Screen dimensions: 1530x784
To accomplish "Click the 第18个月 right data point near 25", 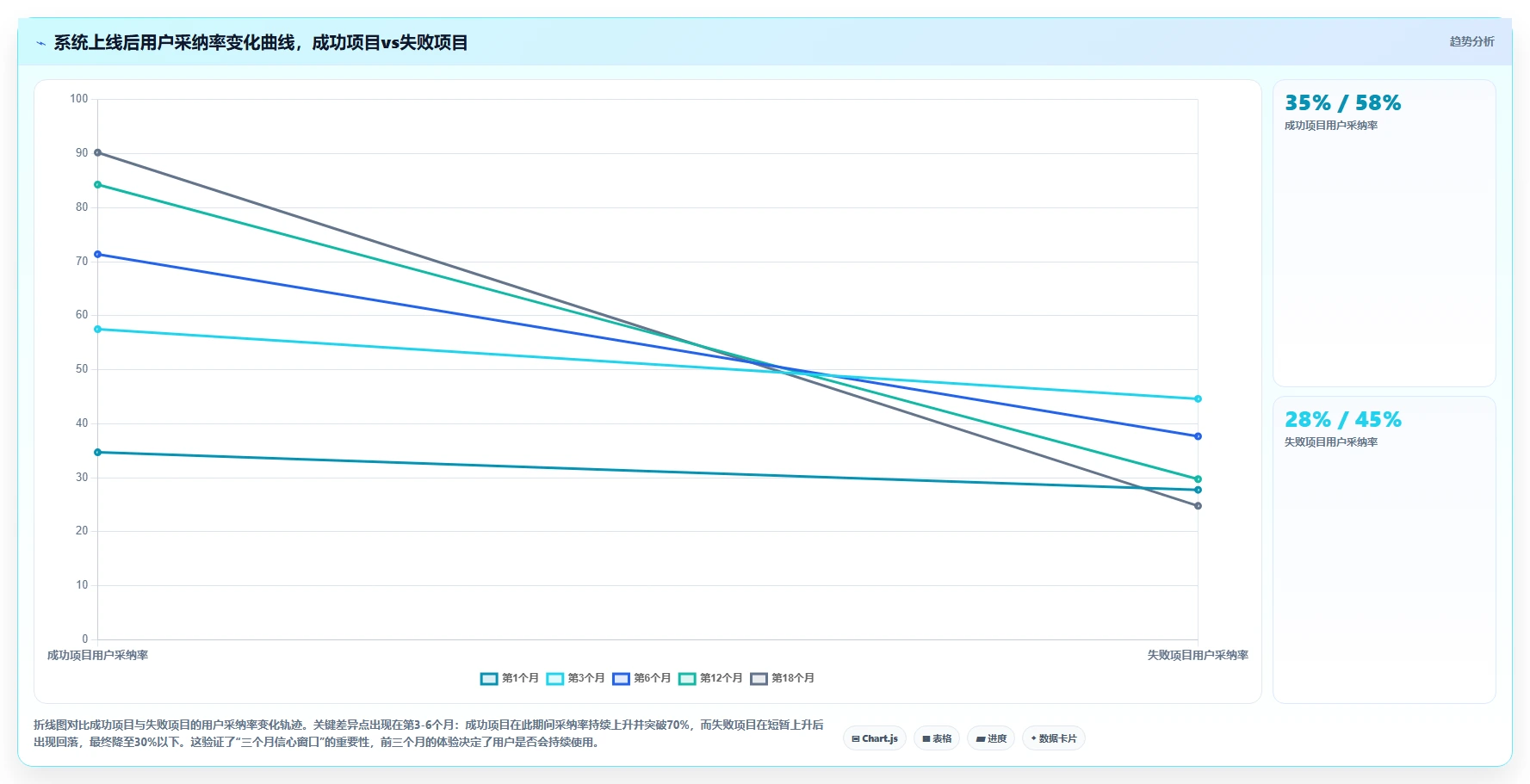I will click(x=1198, y=506).
